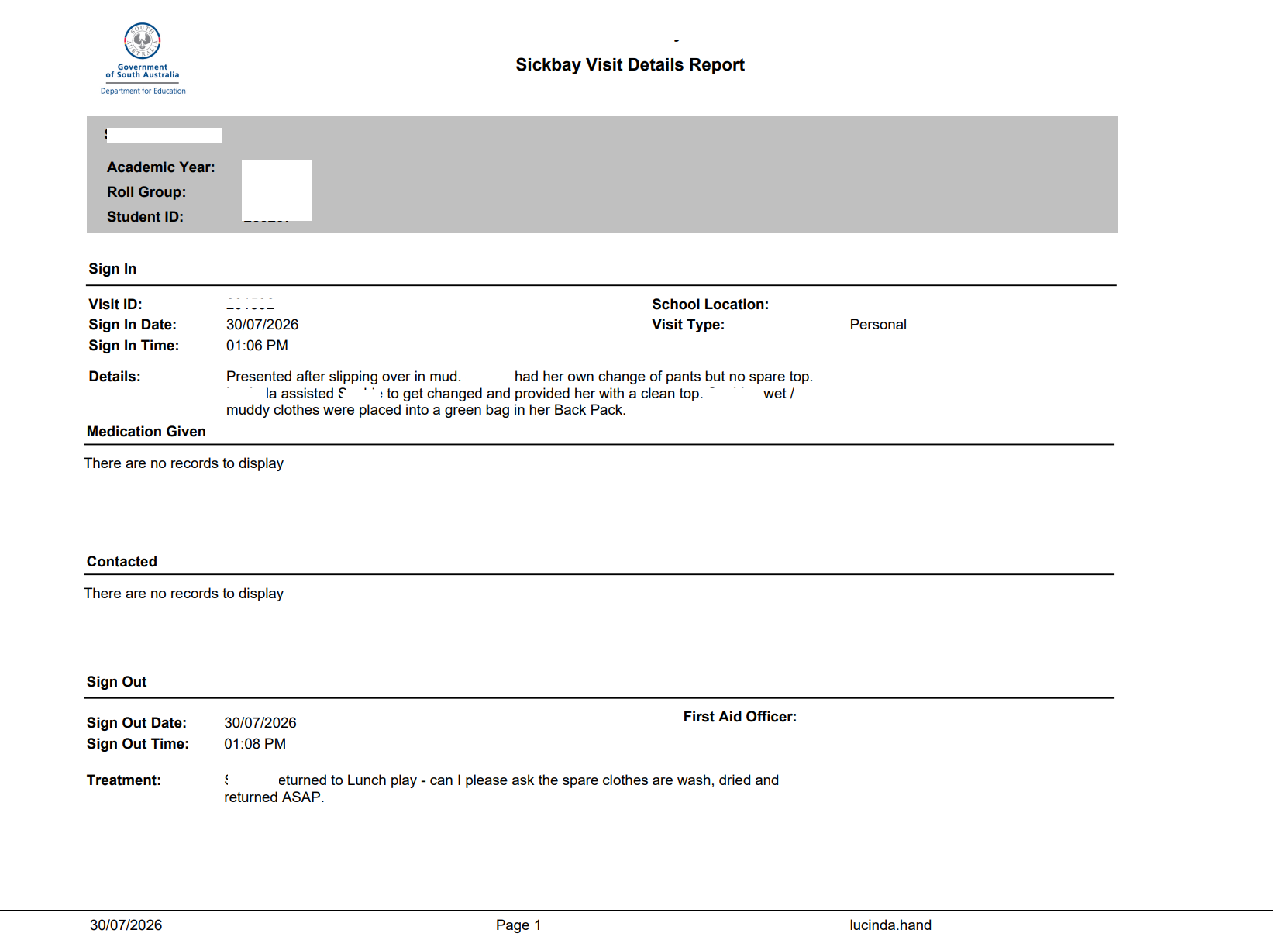Select the "Department for Education" text under the logo
1288x947 pixels.
click(x=143, y=91)
